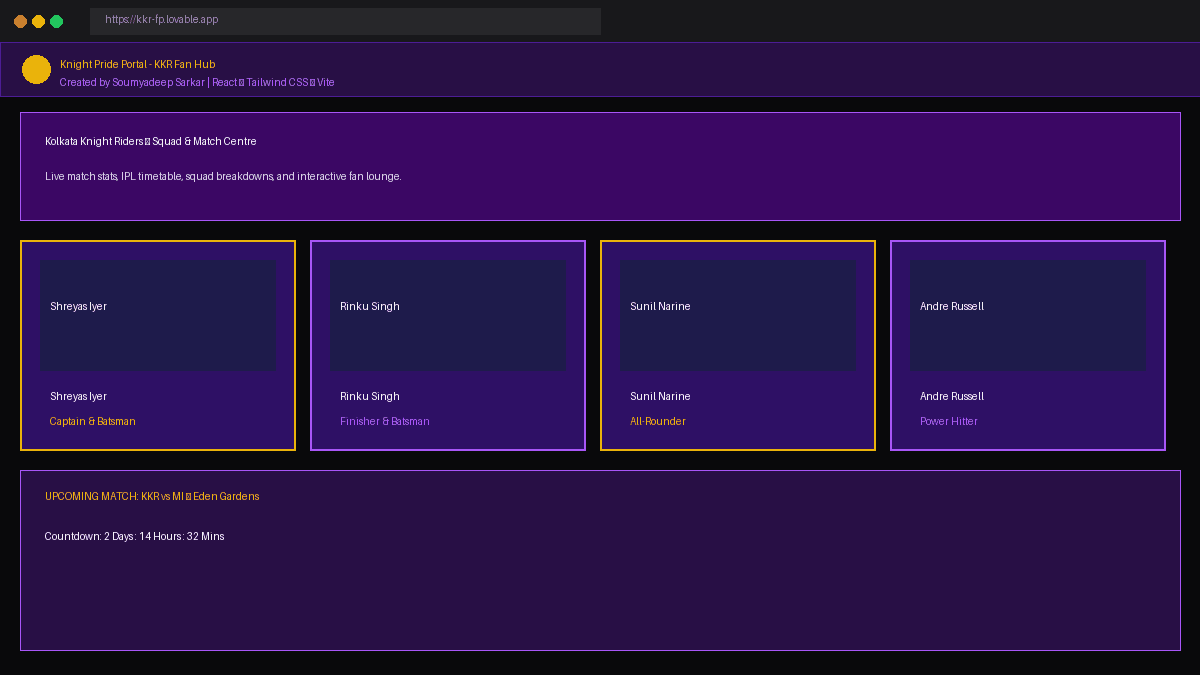
Task: Click the yellow minimize window dot
Action: tap(38, 21)
